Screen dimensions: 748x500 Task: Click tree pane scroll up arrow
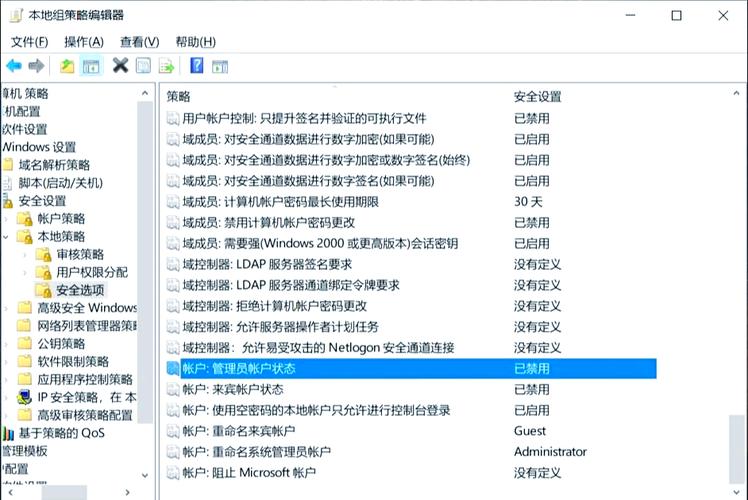tap(145, 93)
